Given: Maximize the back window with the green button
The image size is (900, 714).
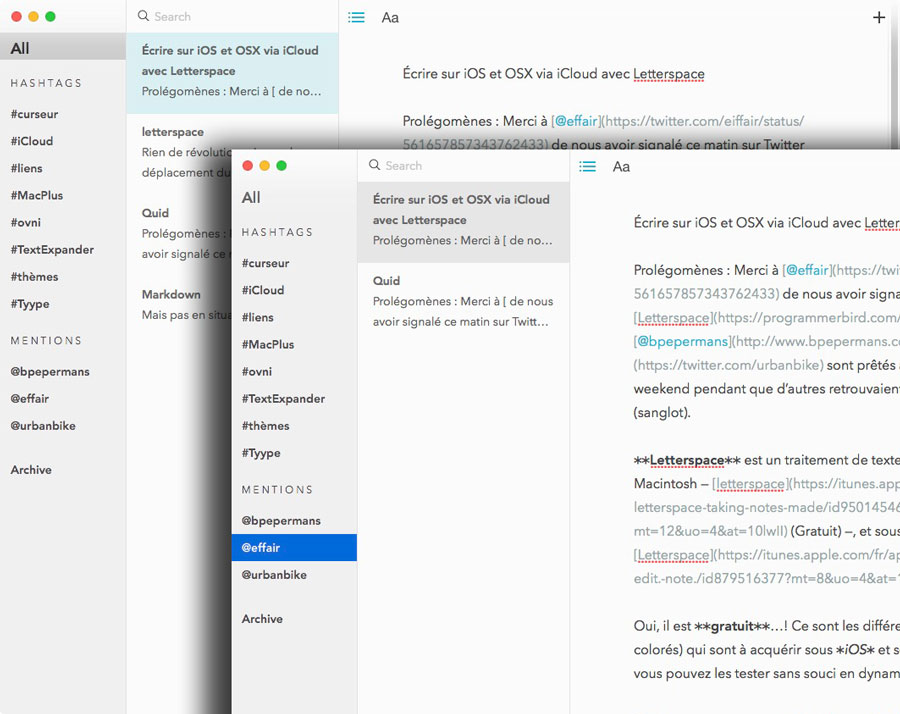Looking at the screenshot, I should tap(51, 17).
